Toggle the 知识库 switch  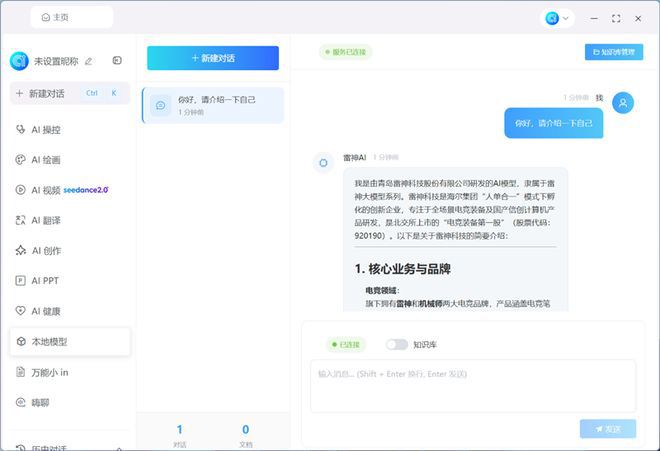click(397, 344)
